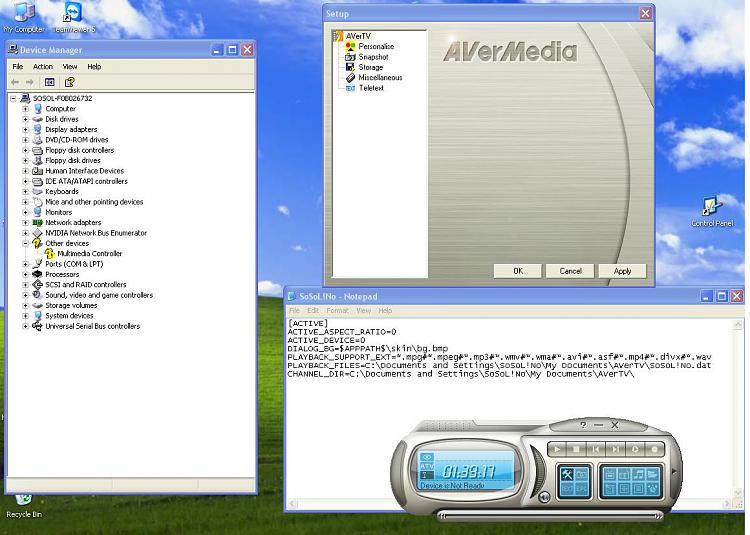Screen dimensions: 750x535
Task: Select Control Panel desktop icon
Action: (x=712, y=211)
